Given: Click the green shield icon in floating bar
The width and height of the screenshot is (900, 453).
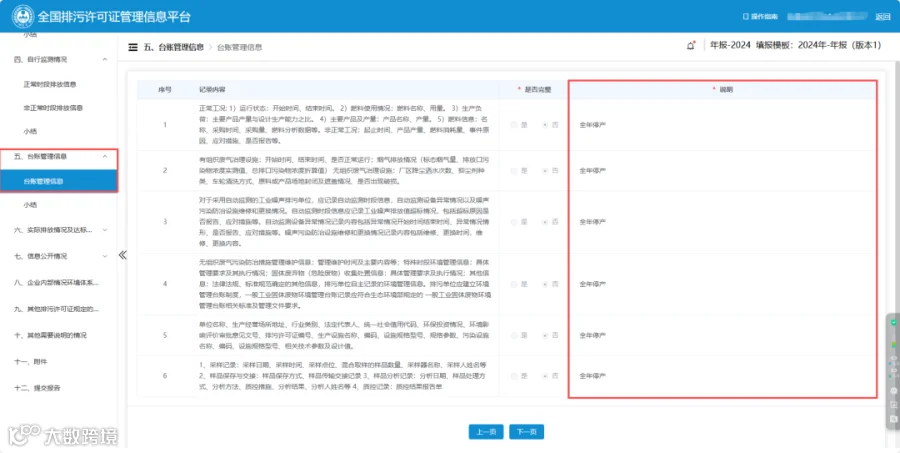Looking at the screenshot, I should 894,323.
